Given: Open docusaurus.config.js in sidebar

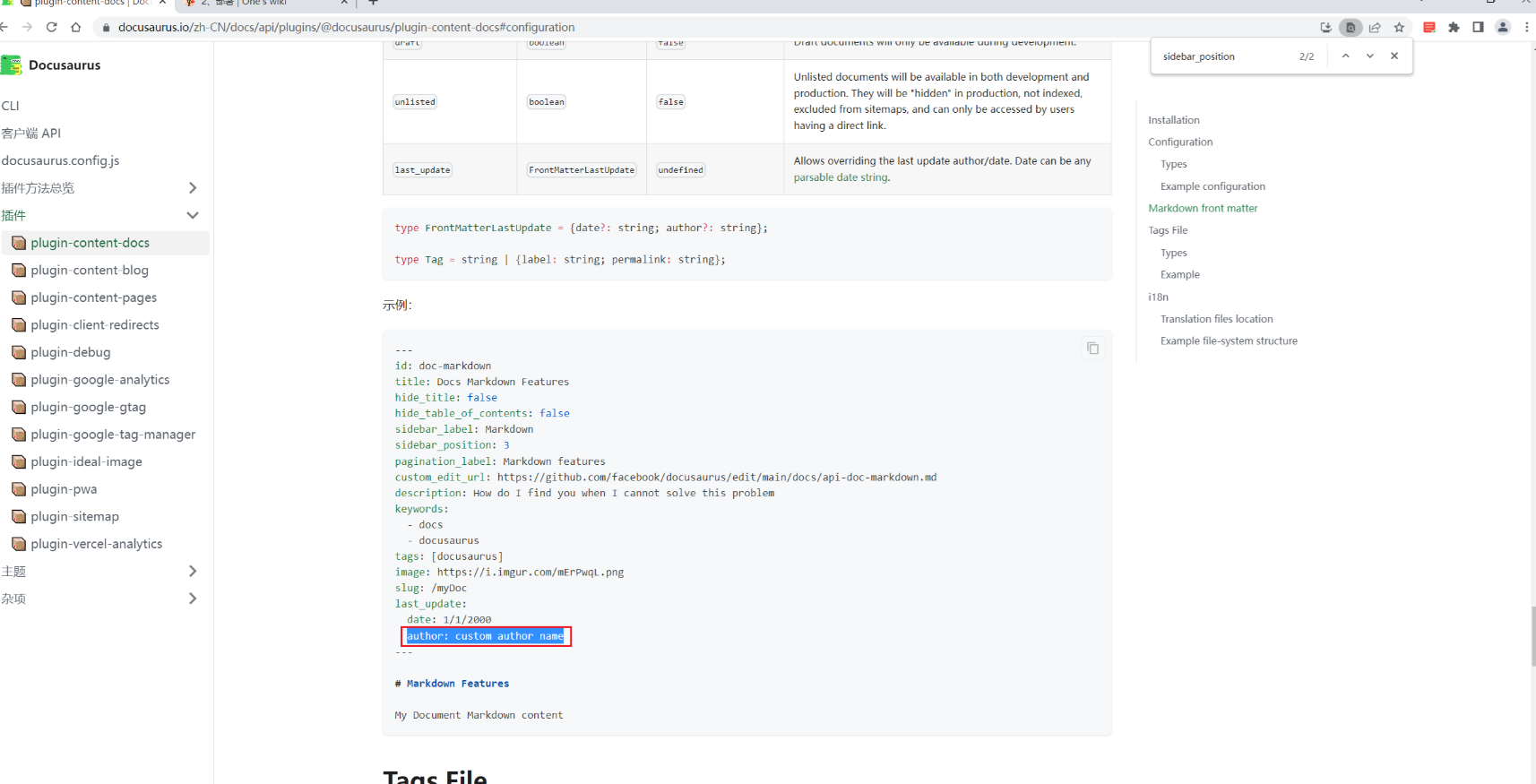Looking at the screenshot, I should tap(60, 160).
